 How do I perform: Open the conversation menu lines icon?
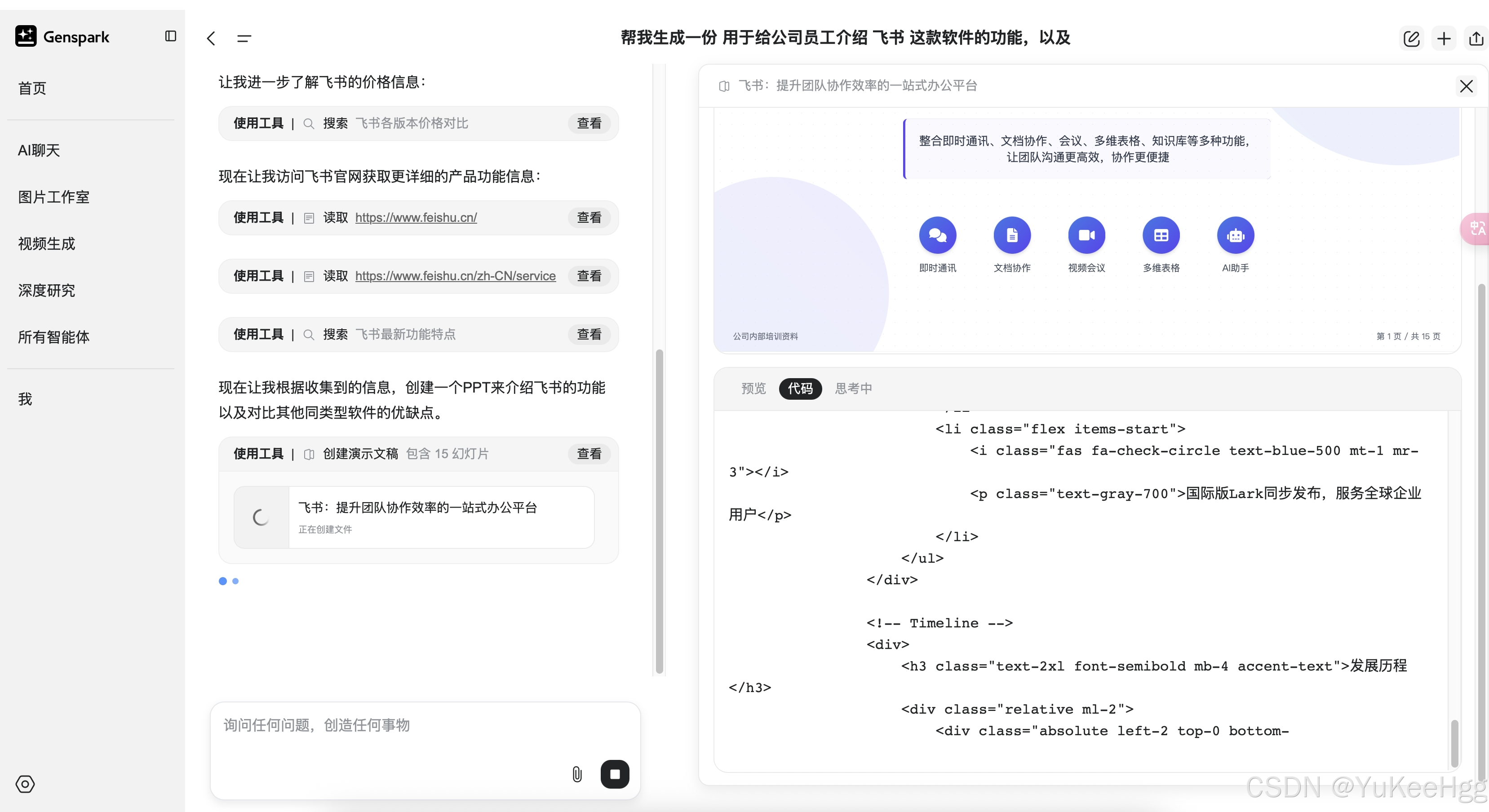coord(244,38)
